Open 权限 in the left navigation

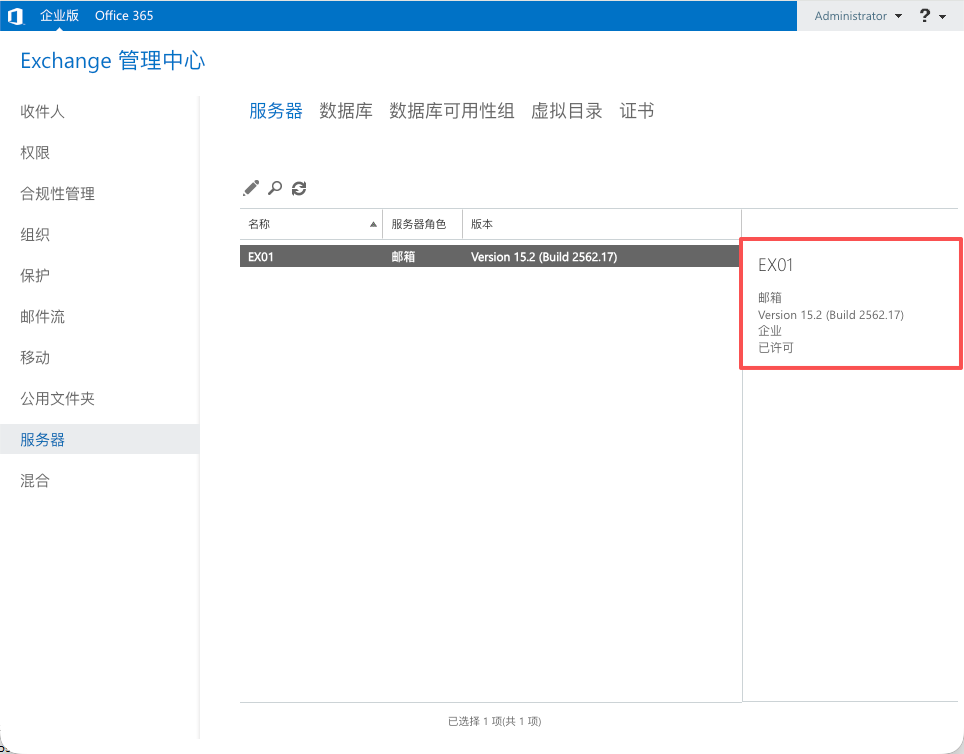[35, 153]
